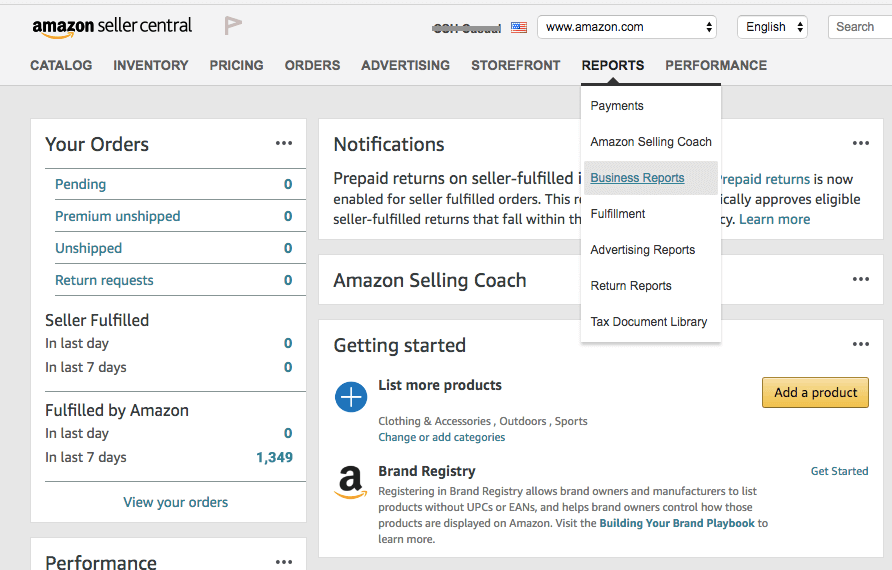Click the REPORTS menu heading
892x570 pixels.
613,65
